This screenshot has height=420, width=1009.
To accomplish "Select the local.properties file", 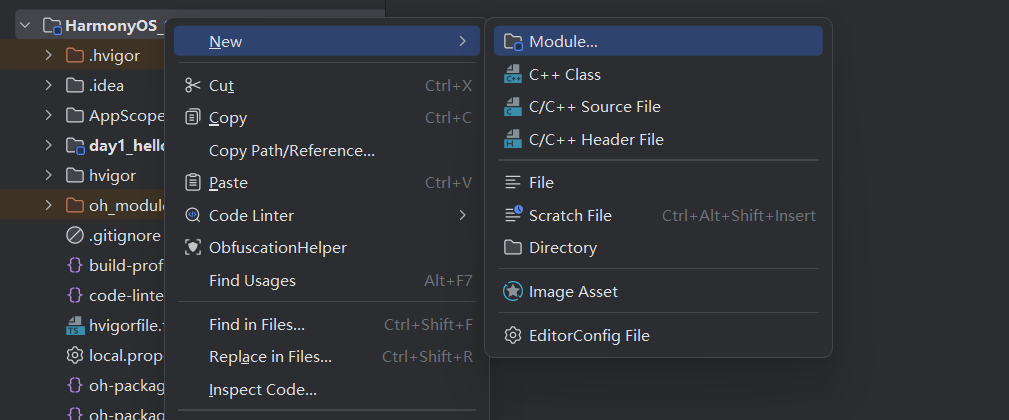I will pyautogui.click(x=82, y=355).
